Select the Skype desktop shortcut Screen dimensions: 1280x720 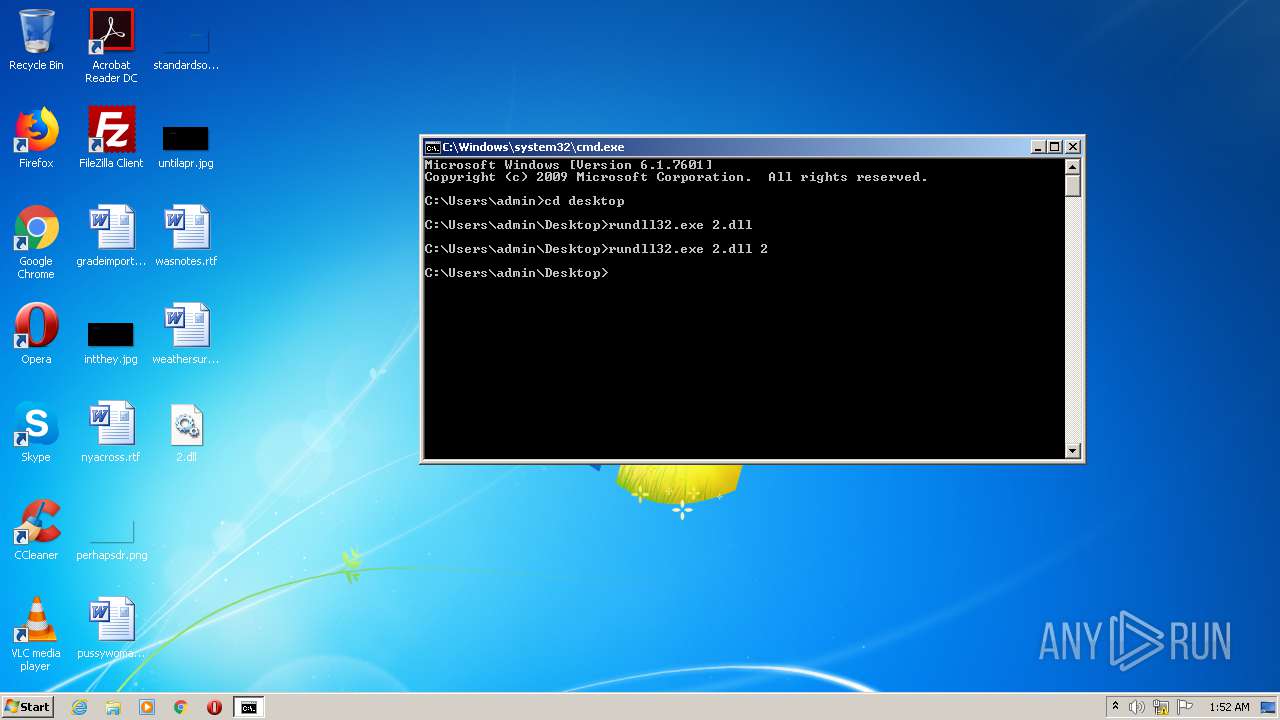click(x=36, y=432)
